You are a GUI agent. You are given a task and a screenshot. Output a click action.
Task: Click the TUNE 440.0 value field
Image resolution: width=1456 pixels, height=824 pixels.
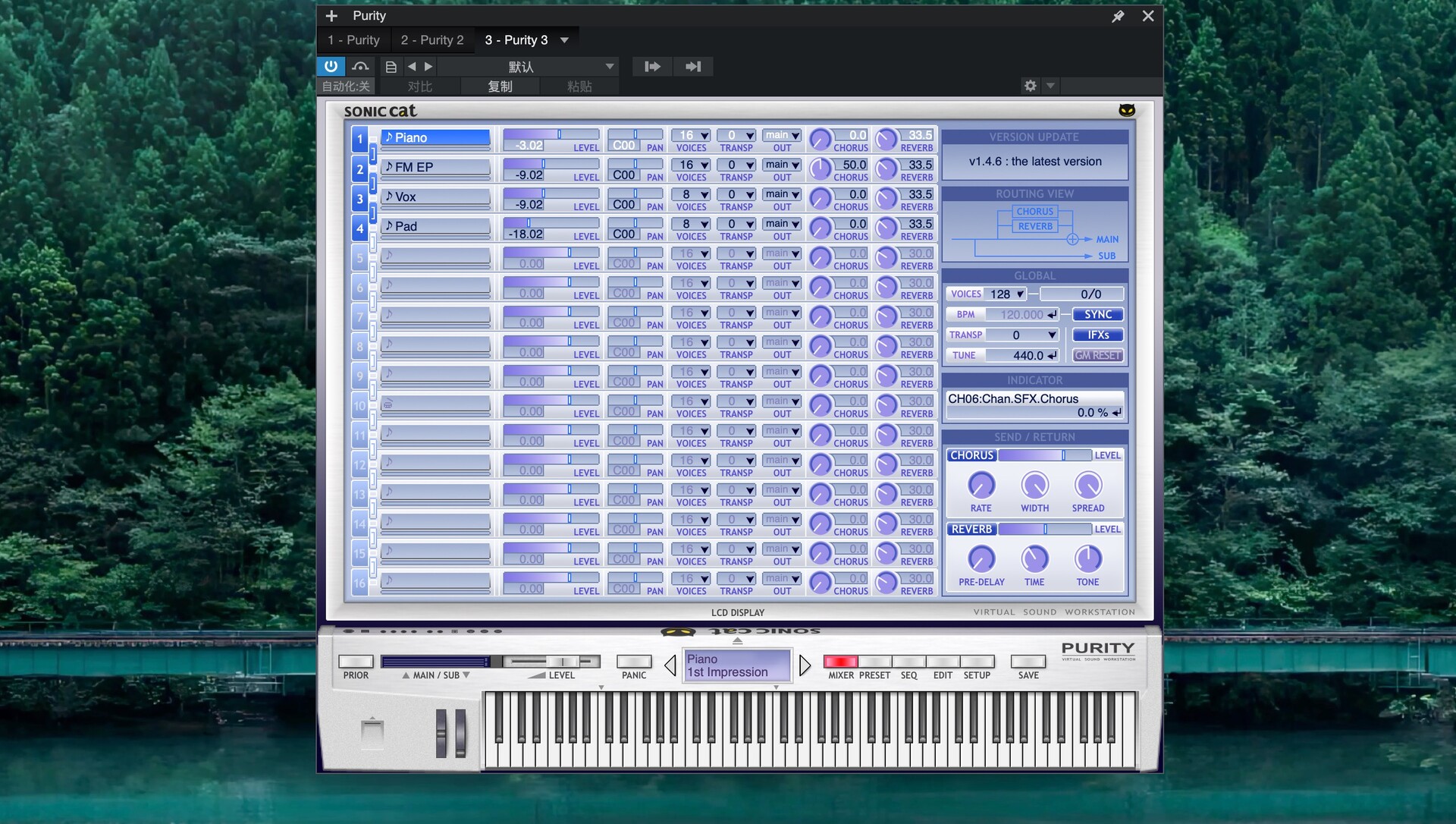[x=1022, y=355]
